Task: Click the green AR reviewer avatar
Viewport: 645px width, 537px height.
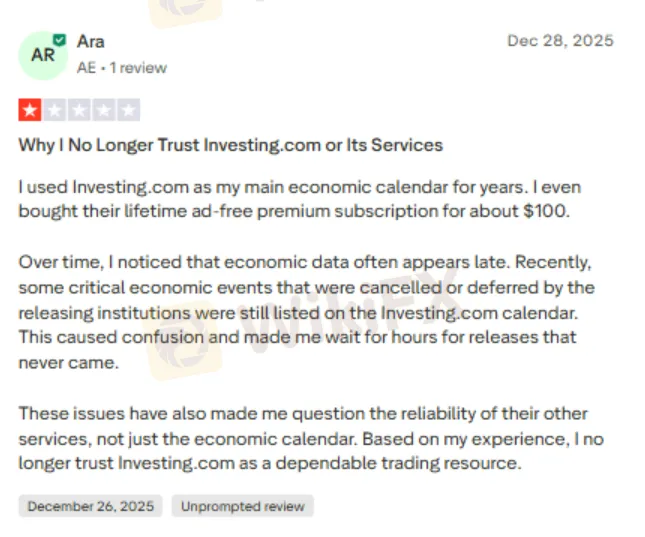Action: pyautogui.click(x=43, y=55)
